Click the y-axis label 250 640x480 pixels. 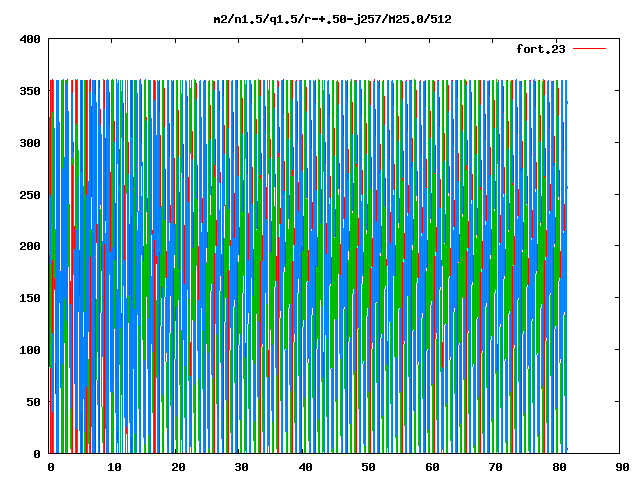pyautogui.click(x=30, y=195)
